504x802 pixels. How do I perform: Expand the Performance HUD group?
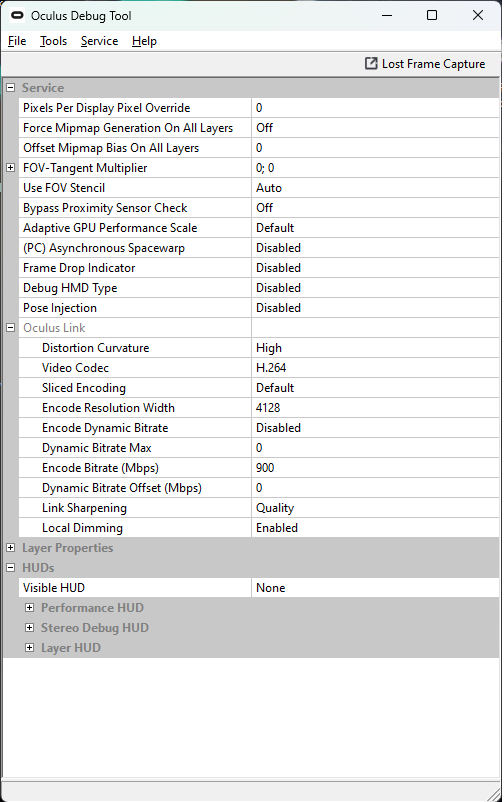point(30,608)
